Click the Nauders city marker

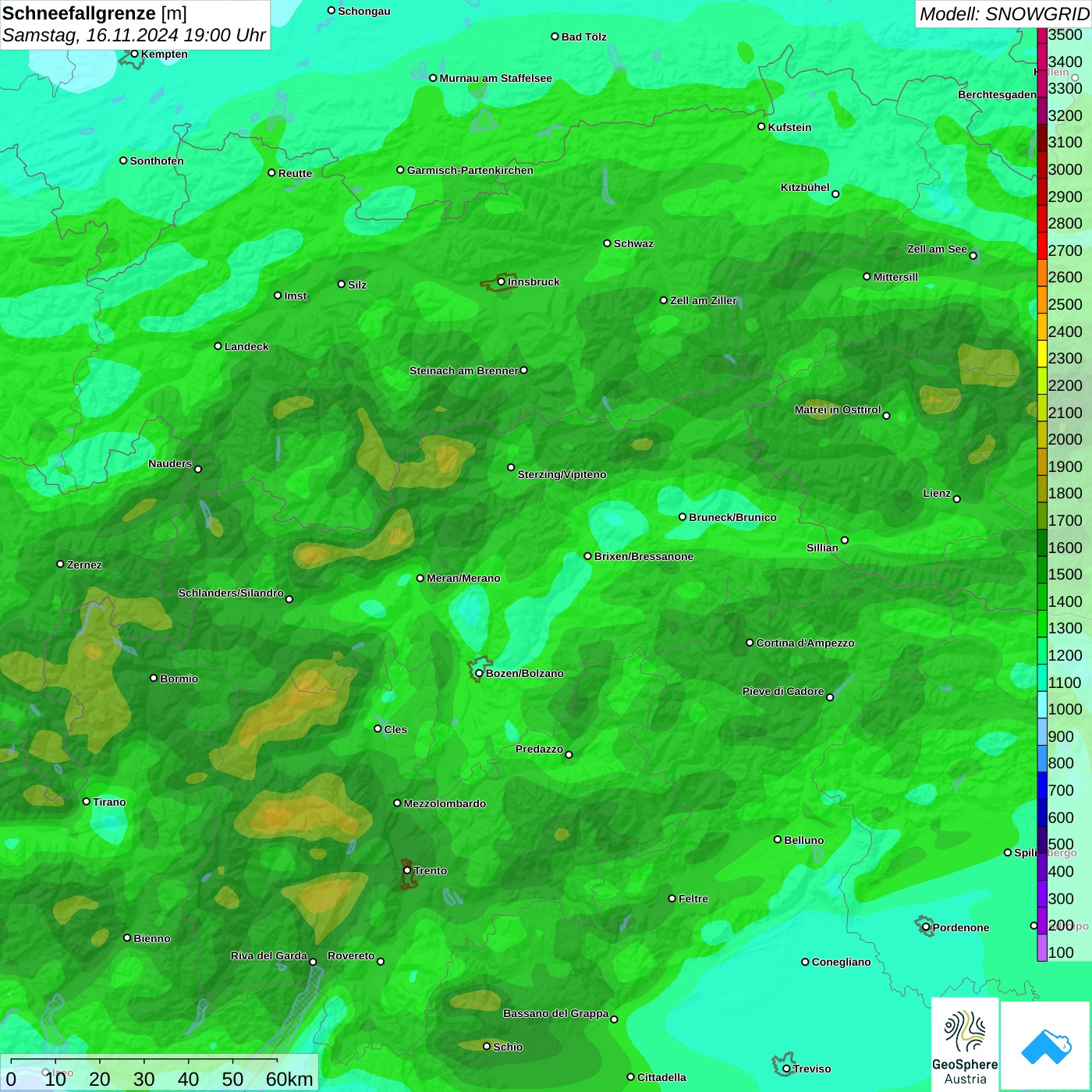tap(198, 469)
